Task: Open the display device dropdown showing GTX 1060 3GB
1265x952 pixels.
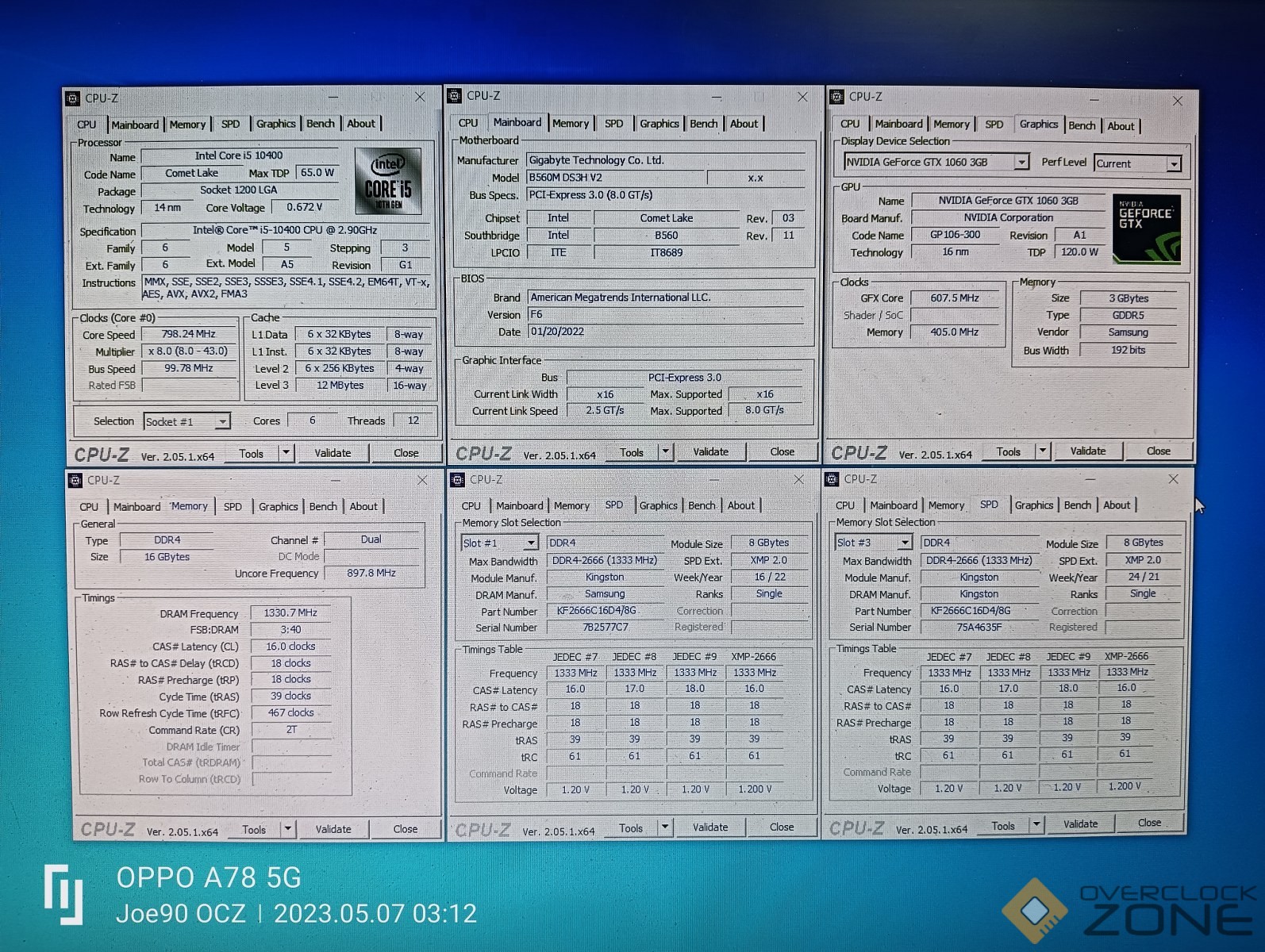Action: (x=1021, y=162)
